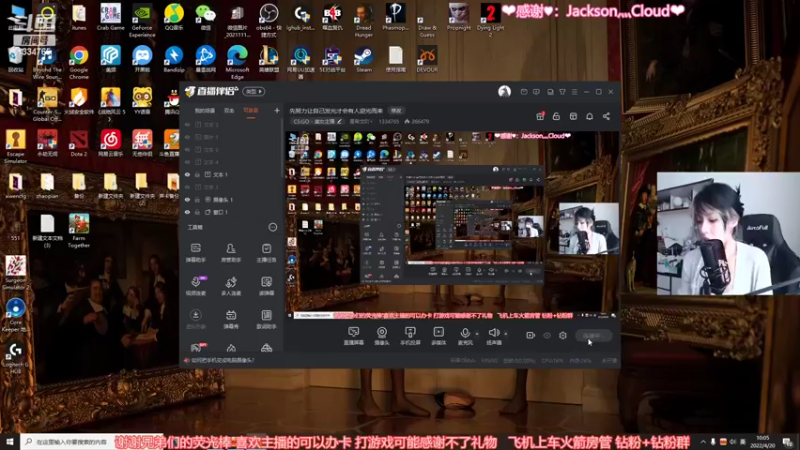800x450 pixels.
Task: Open the 歌词助手 tool
Action: (x=266, y=319)
